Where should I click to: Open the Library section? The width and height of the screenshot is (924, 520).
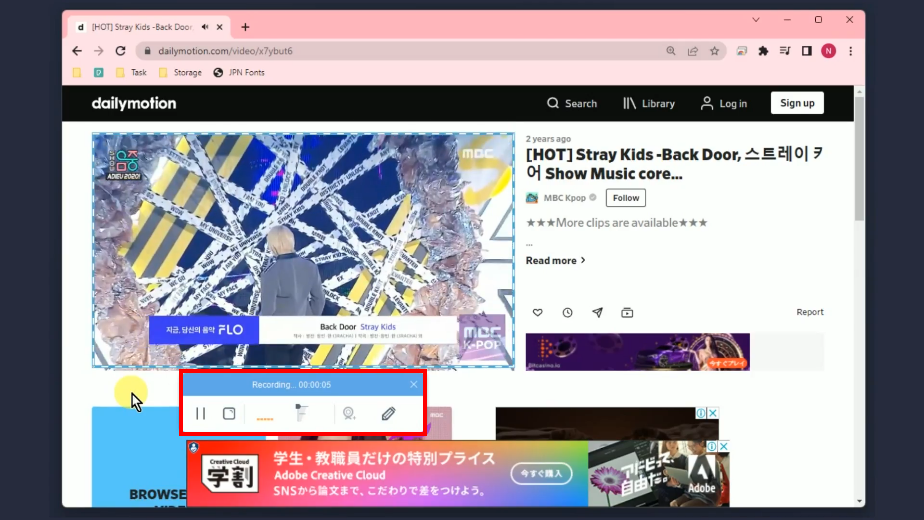click(x=649, y=103)
